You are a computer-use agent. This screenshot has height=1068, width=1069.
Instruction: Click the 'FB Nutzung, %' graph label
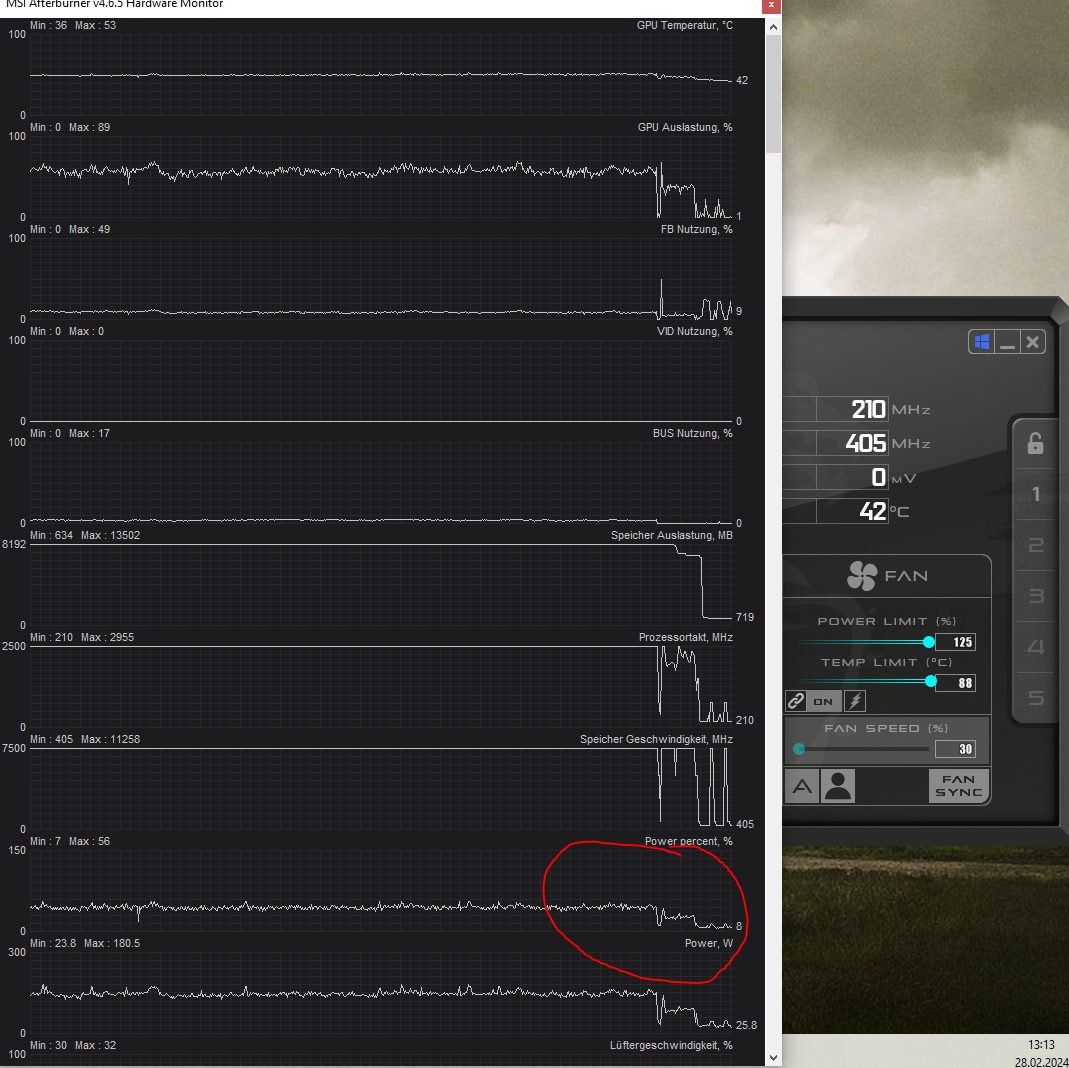697,230
